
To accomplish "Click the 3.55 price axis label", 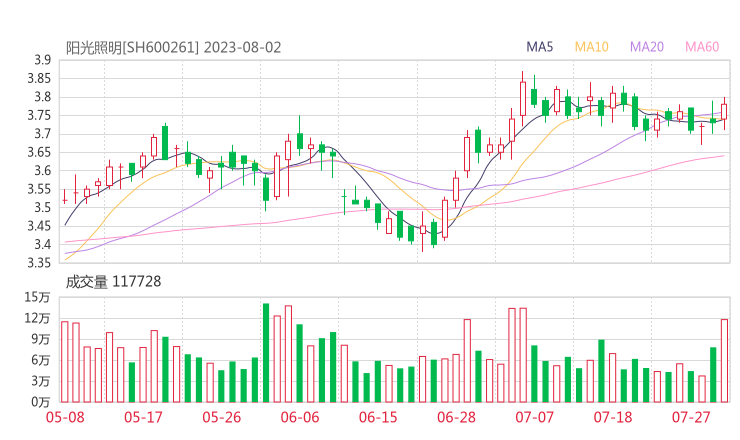I will point(39,189).
